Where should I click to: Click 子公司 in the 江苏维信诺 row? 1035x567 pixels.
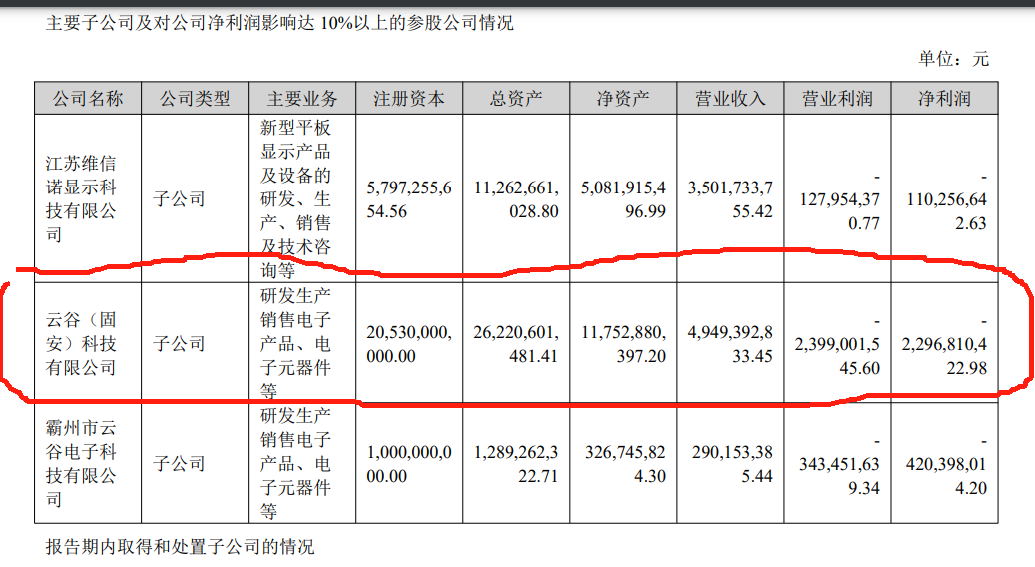click(179, 199)
